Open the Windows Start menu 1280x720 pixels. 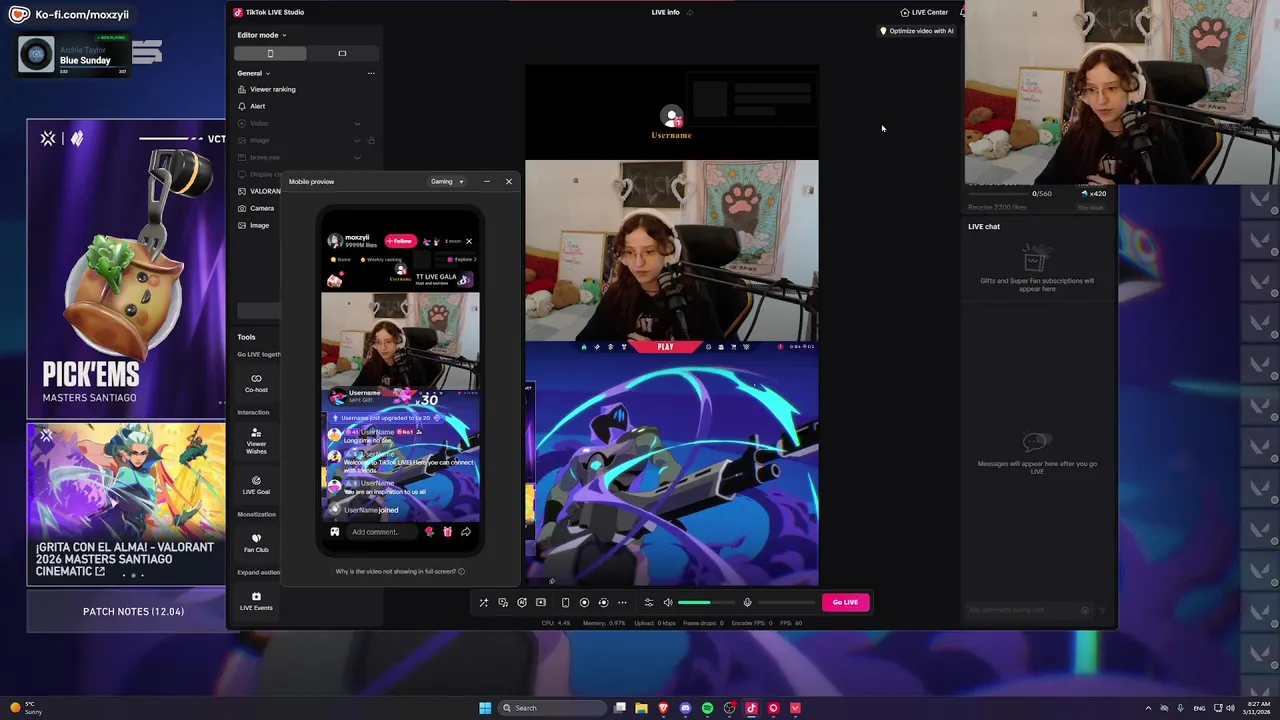485,708
